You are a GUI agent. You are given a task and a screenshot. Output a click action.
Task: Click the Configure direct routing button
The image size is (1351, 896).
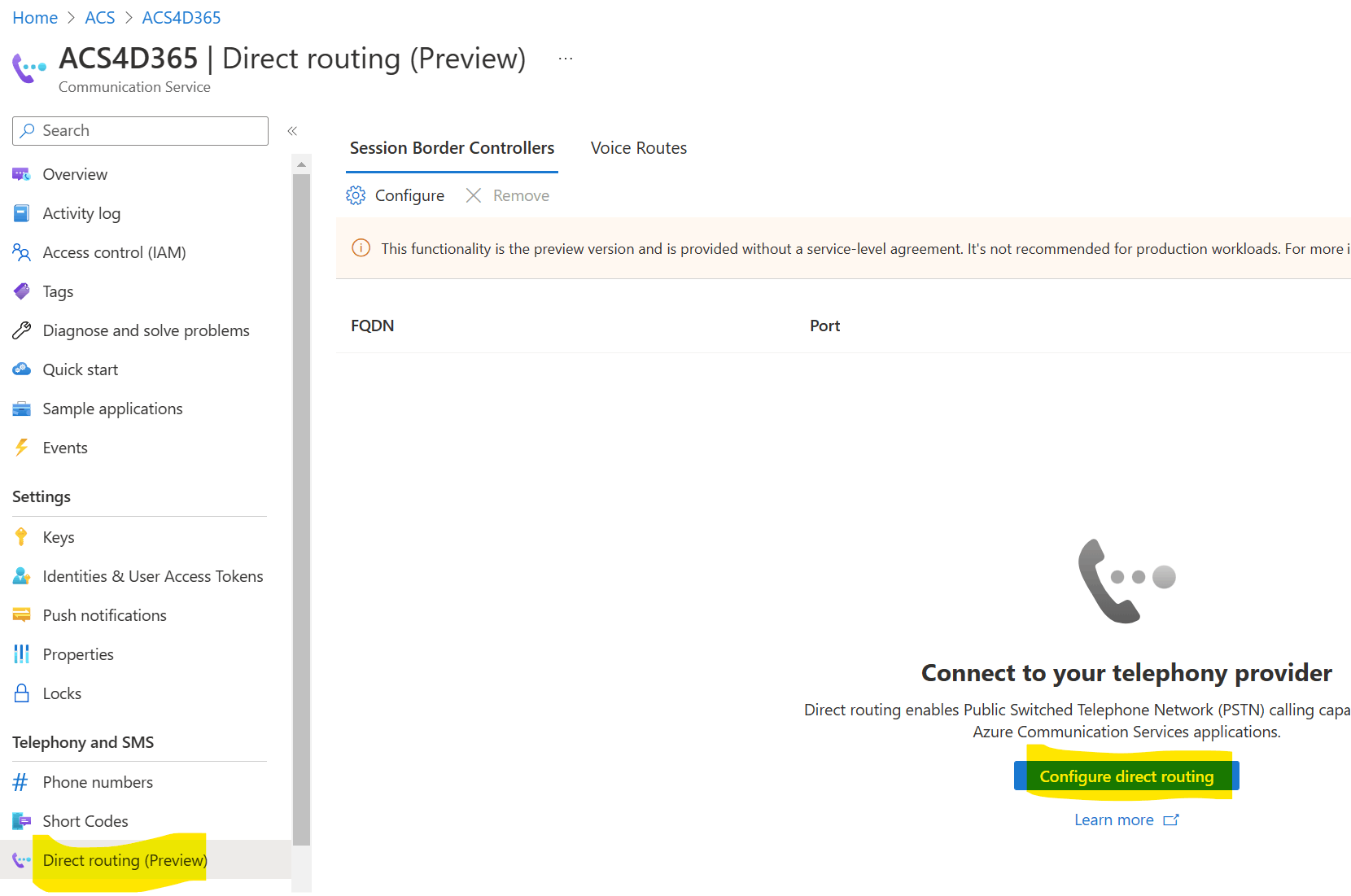(x=1126, y=776)
